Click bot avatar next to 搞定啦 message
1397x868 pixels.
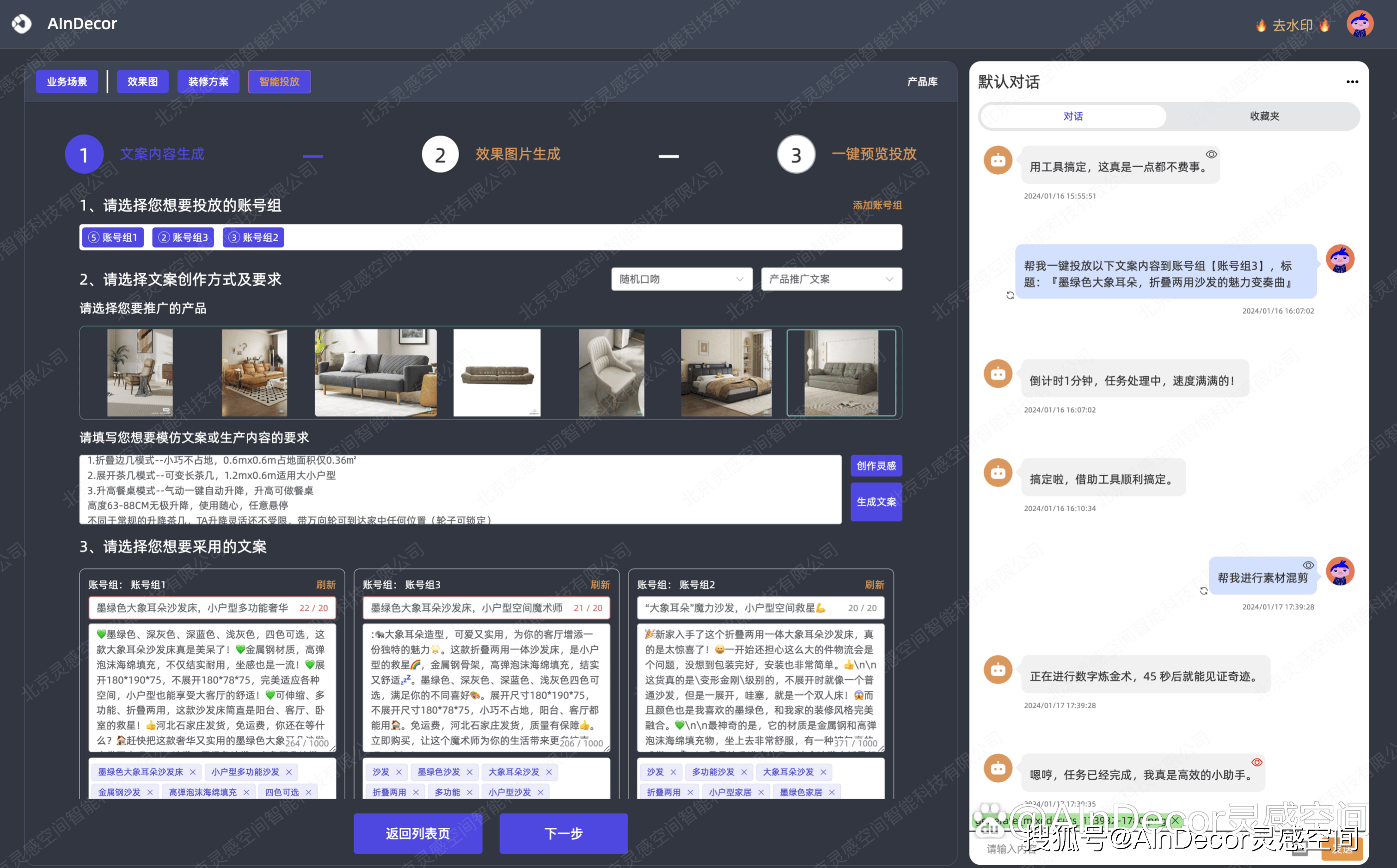998,473
